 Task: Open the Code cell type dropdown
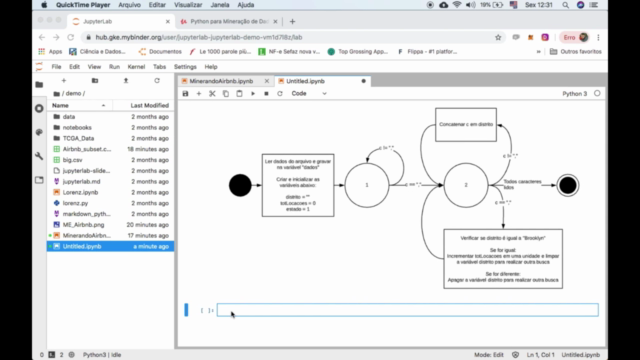[309, 93]
